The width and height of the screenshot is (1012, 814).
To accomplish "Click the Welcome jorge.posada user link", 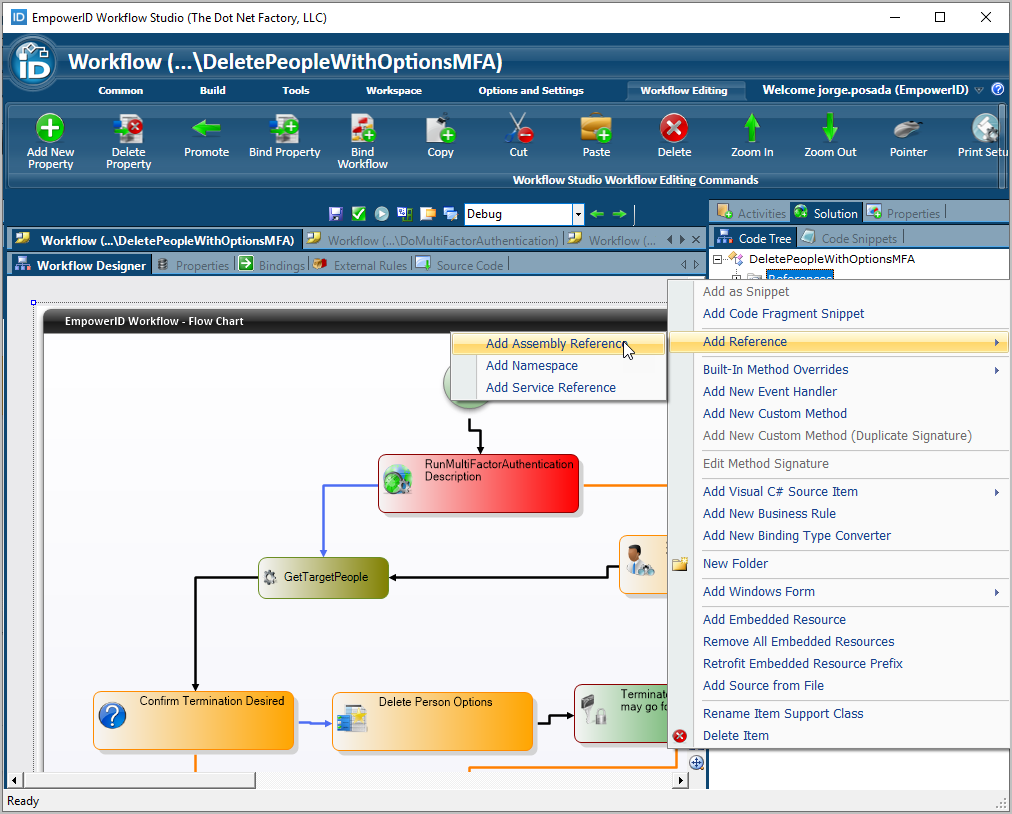I will tap(865, 90).
